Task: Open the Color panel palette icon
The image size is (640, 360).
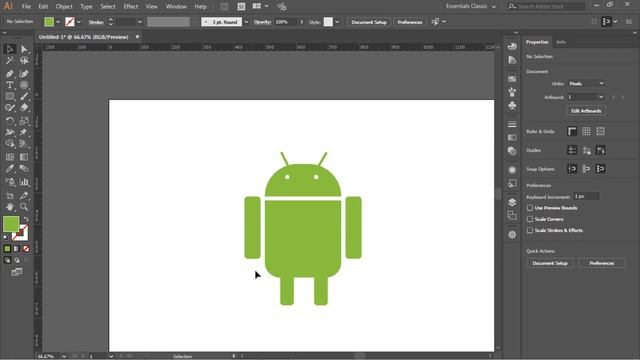Action: (x=512, y=47)
